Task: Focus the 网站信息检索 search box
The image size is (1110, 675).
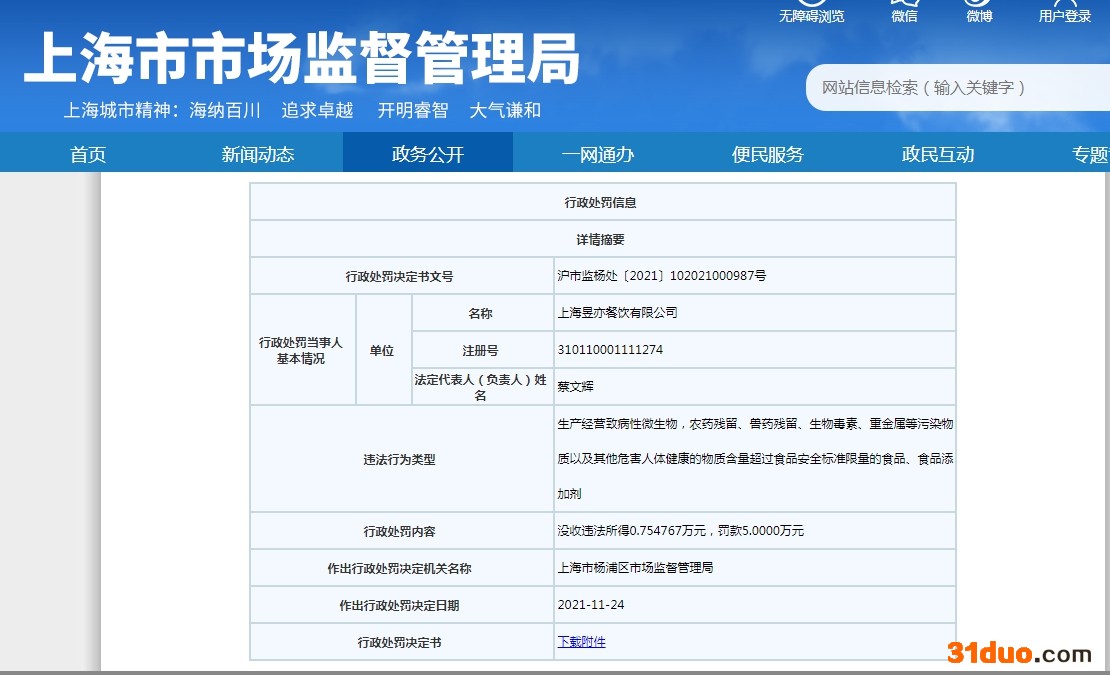Action: (x=950, y=88)
